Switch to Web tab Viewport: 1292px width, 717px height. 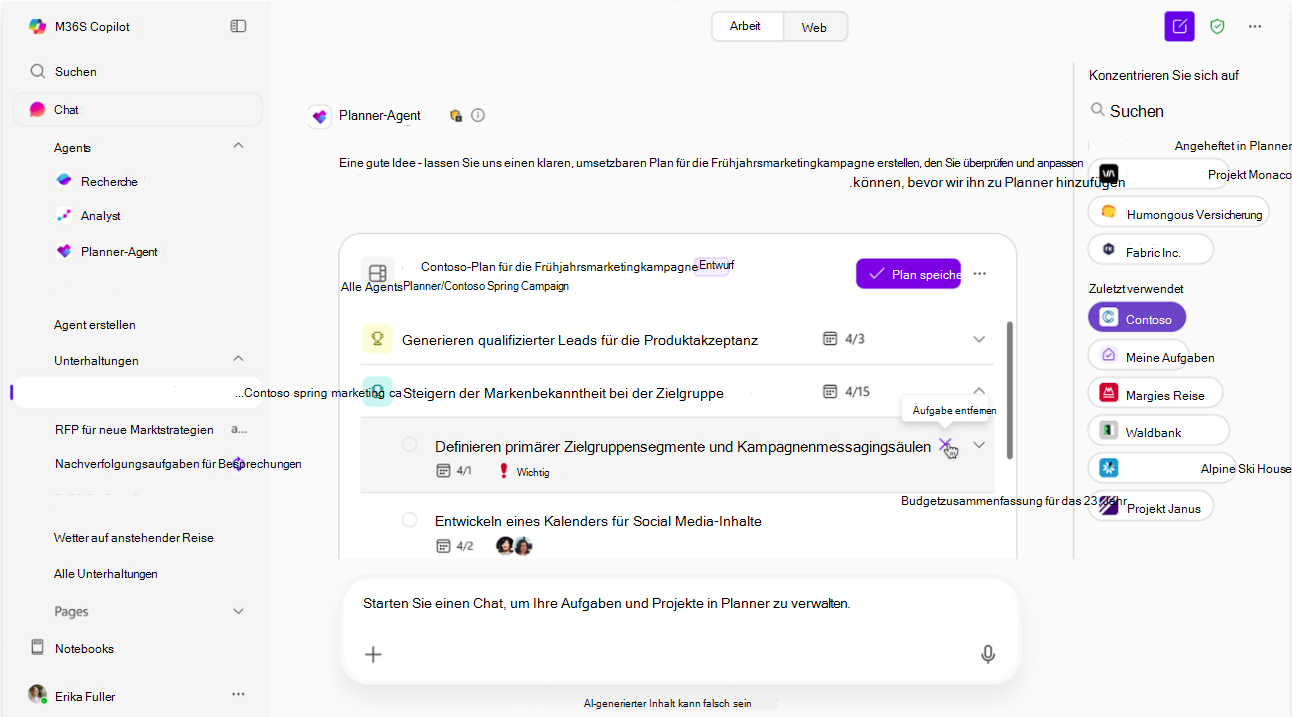pos(814,27)
